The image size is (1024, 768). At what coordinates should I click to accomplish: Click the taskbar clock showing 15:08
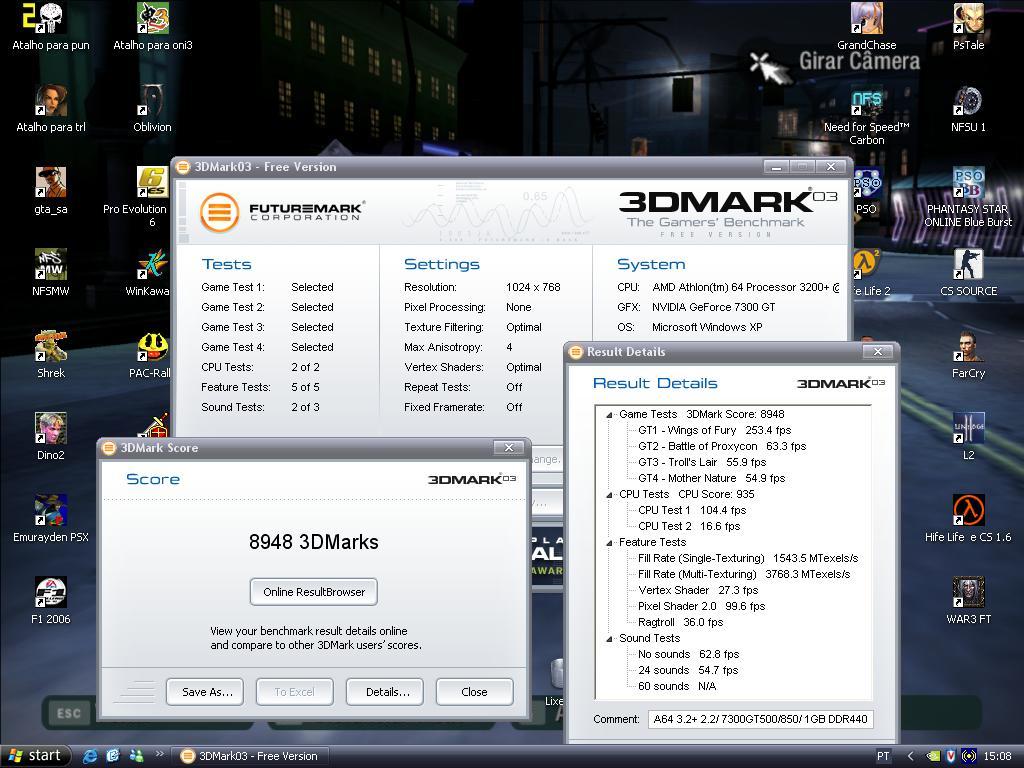(x=997, y=756)
